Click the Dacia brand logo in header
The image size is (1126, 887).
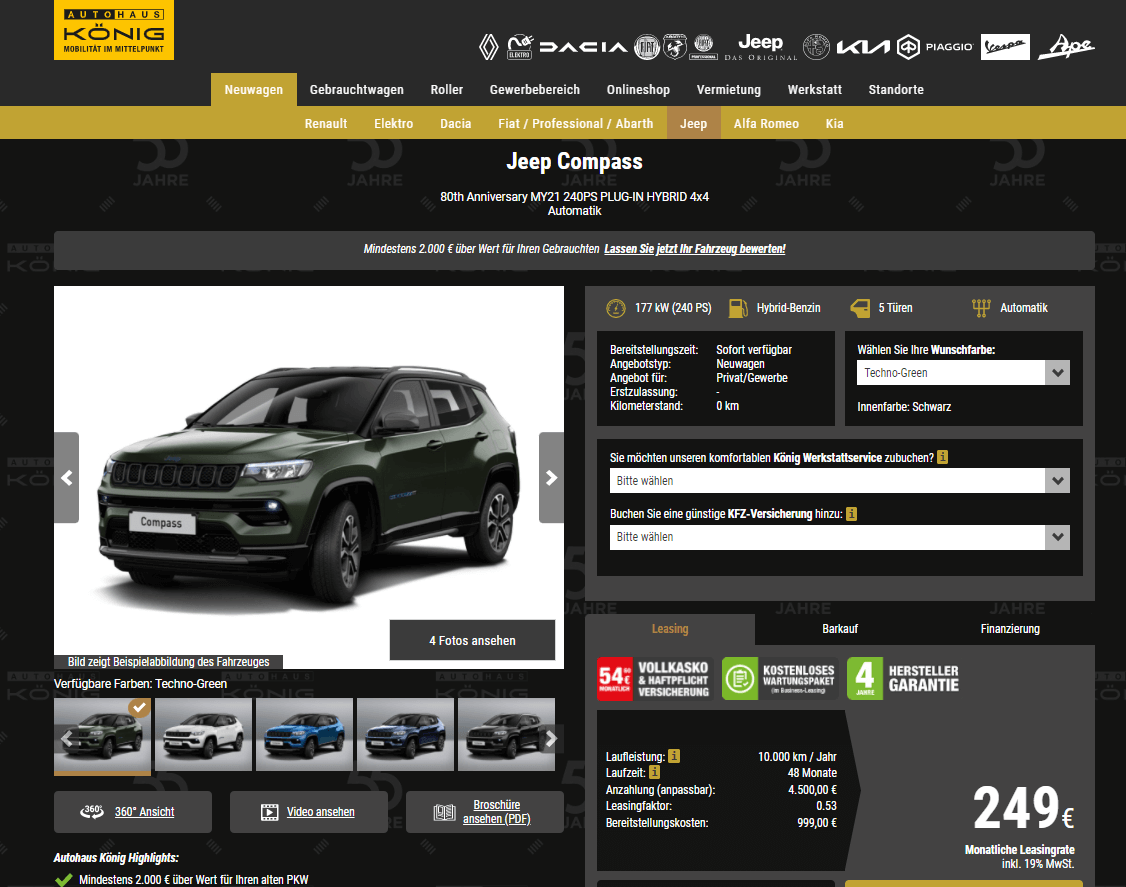coord(583,47)
